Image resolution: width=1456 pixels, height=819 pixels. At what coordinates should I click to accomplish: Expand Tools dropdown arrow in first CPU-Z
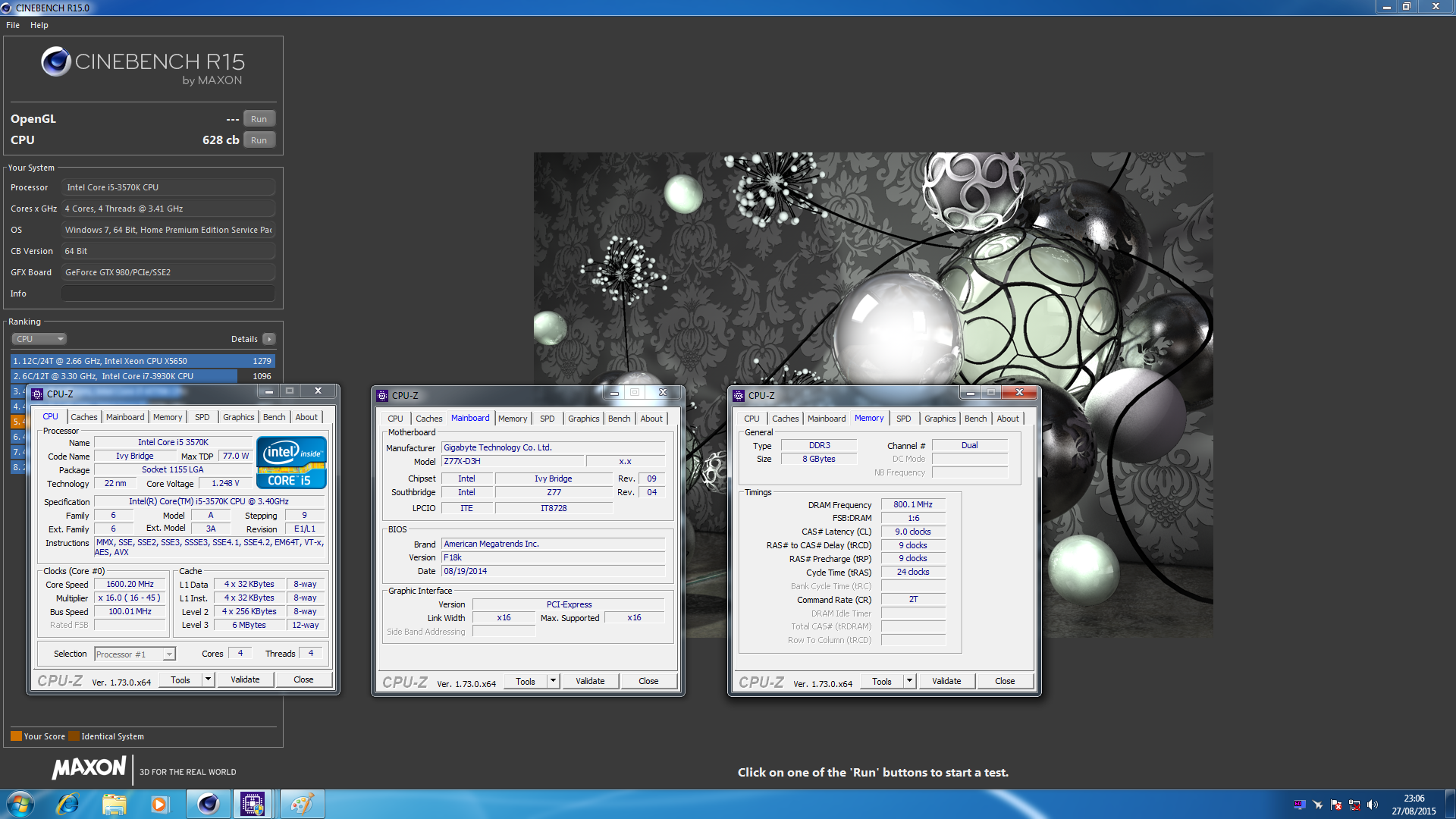[x=208, y=679]
